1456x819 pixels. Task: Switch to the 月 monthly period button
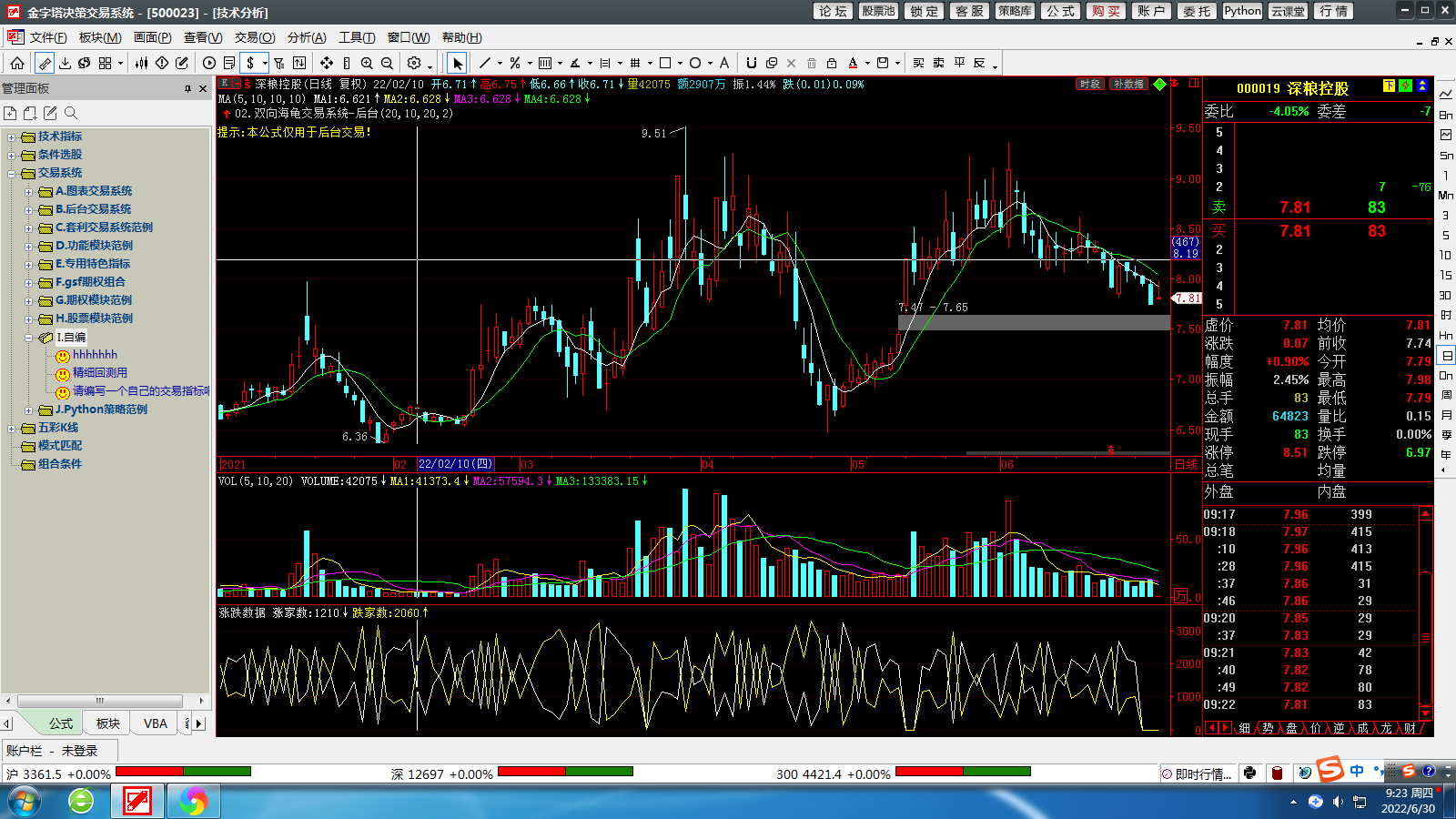[1446, 415]
